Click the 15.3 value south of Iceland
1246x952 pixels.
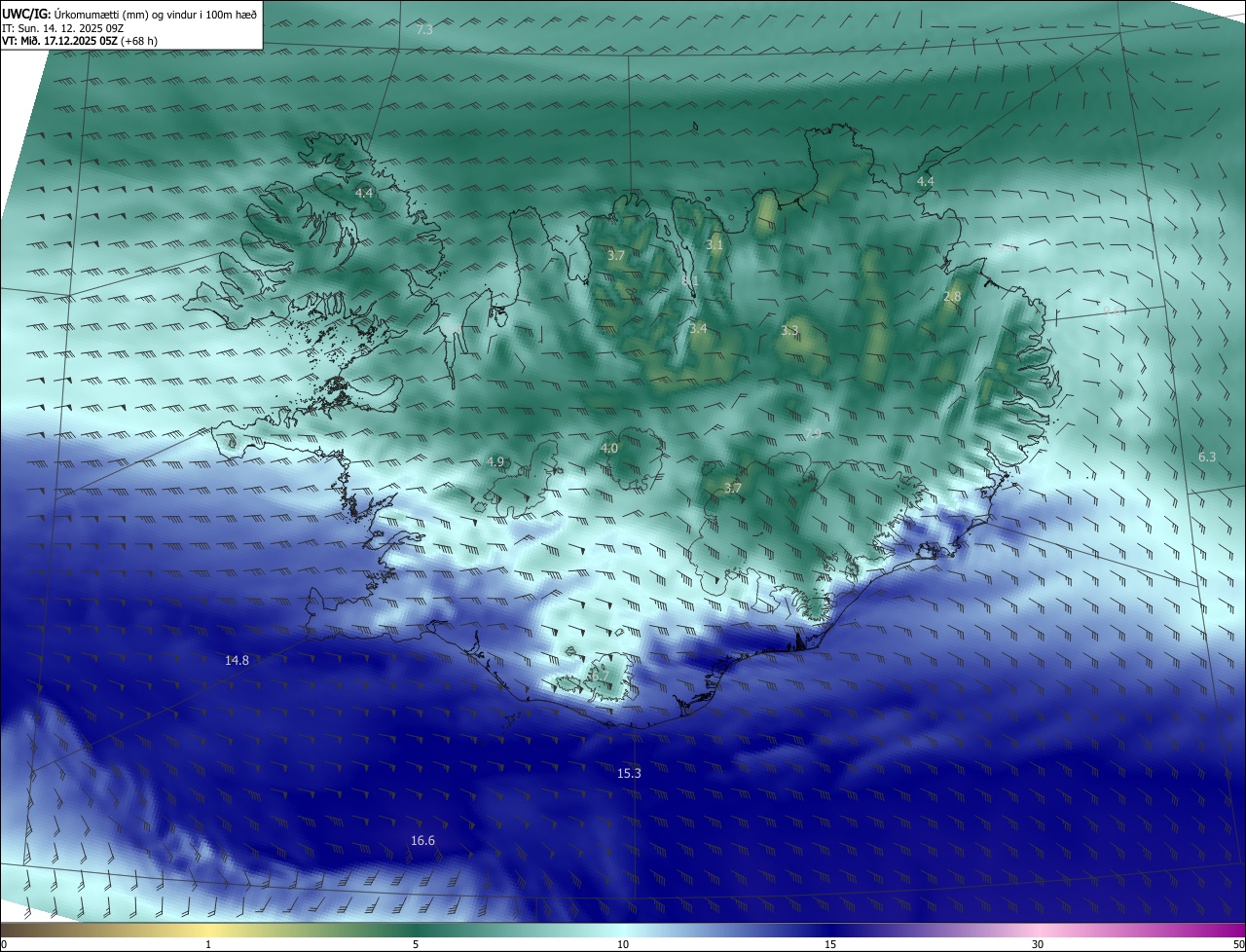point(630,774)
